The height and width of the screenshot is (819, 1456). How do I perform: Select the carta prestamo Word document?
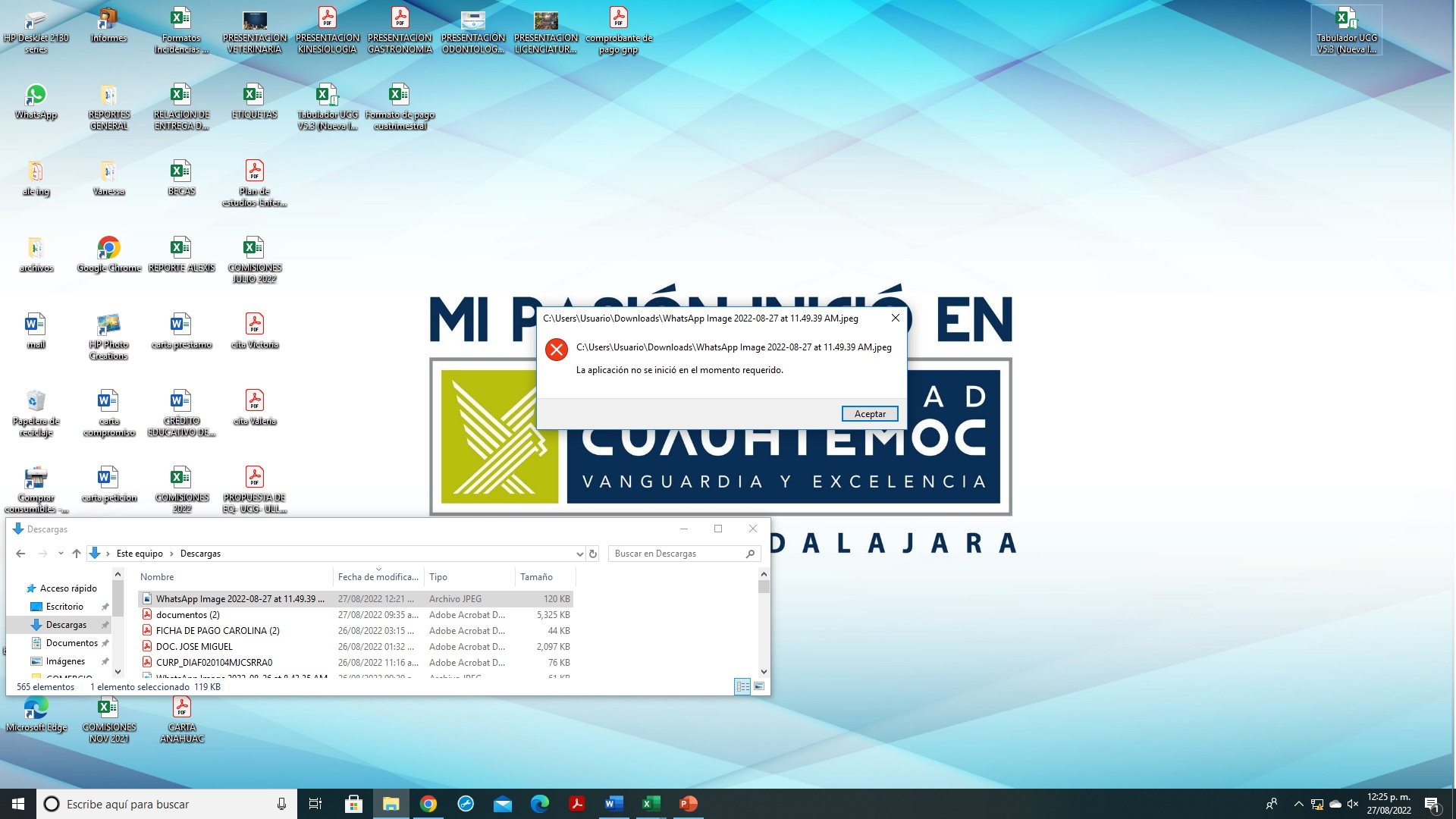coord(181,332)
